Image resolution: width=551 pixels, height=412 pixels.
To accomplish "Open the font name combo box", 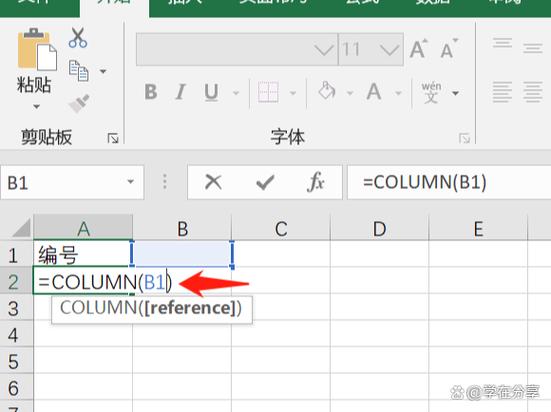I will tap(237, 50).
